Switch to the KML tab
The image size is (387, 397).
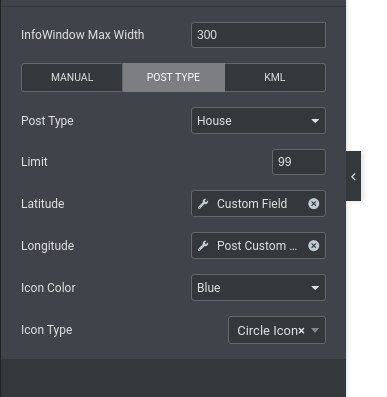coord(275,77)
